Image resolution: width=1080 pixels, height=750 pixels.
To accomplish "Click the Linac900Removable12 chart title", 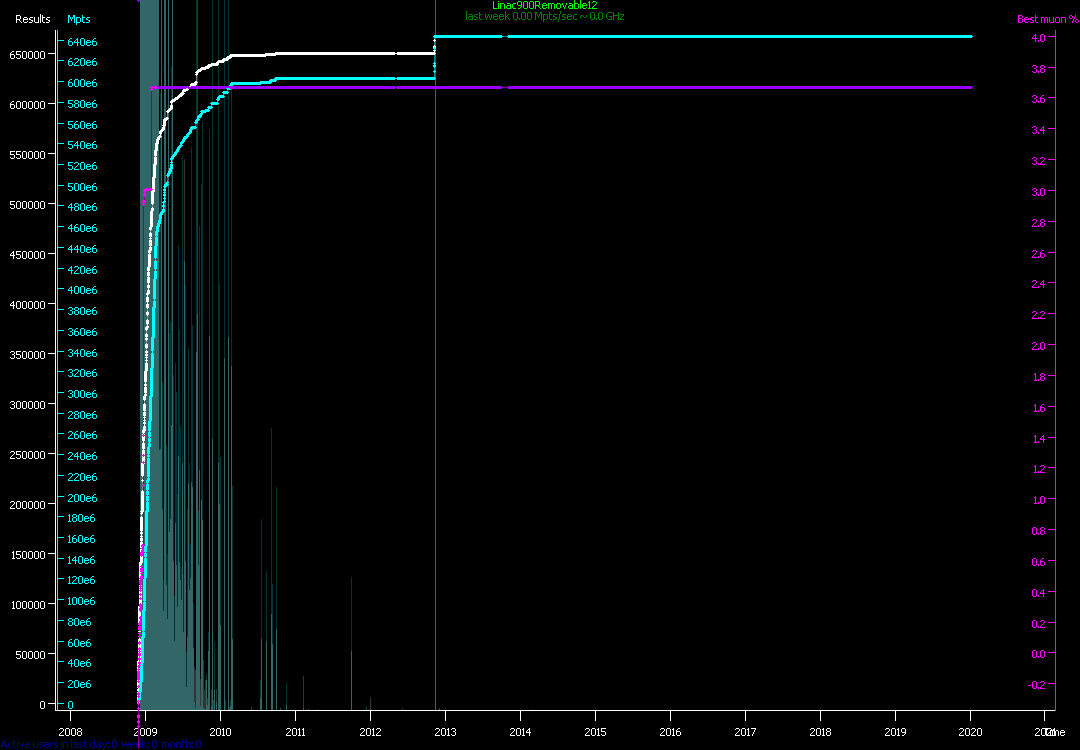I will click(544, 6).
